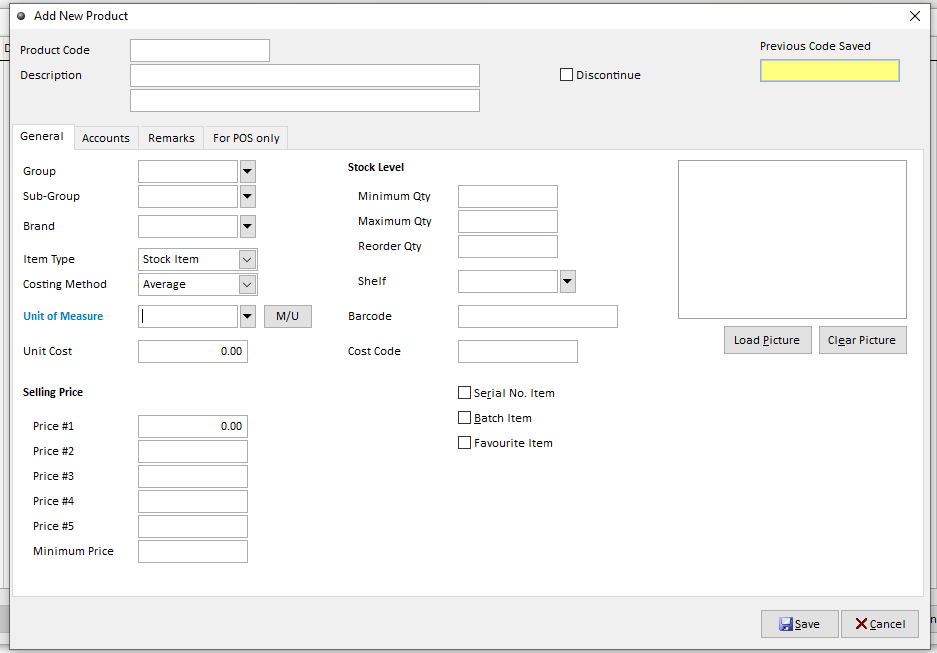Click inside the Unit of Measure field

(188, 316)
